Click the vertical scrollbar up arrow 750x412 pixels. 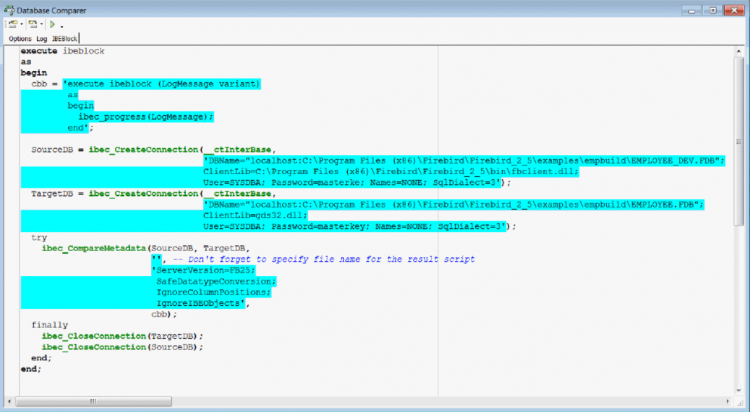tap(739, 51)
